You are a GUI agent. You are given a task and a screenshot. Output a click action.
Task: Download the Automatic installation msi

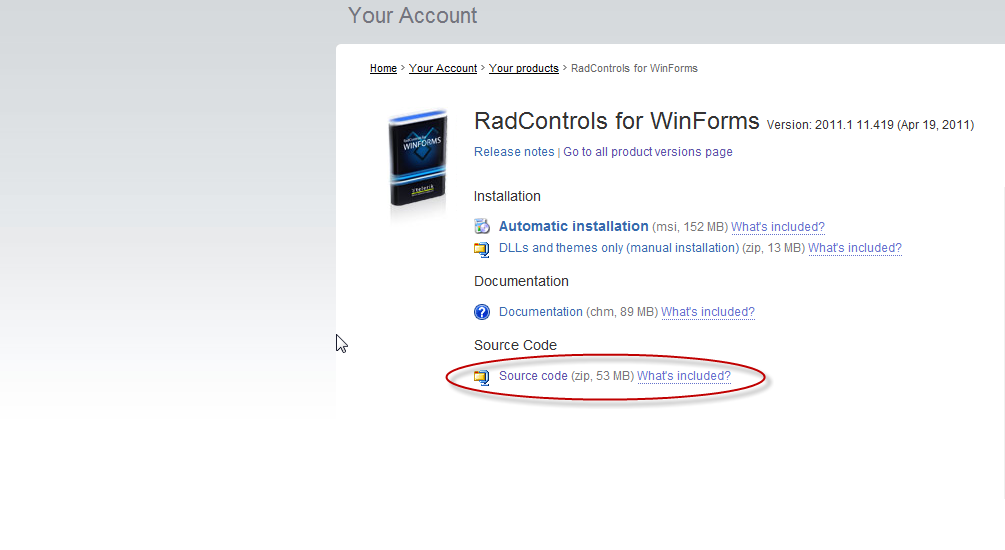(x=573, y=227)
